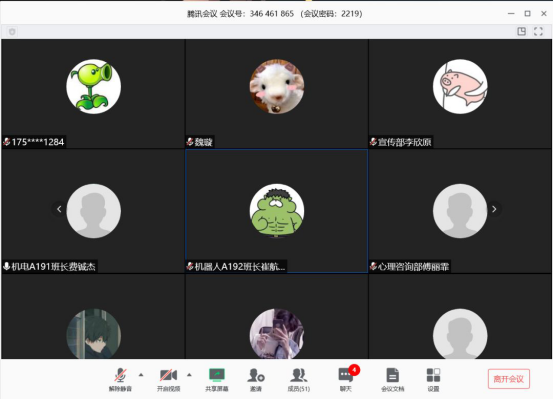Screen dimensions: 553x399
Task: Open 会议文档 meeting documents
Action: point(393,379)
